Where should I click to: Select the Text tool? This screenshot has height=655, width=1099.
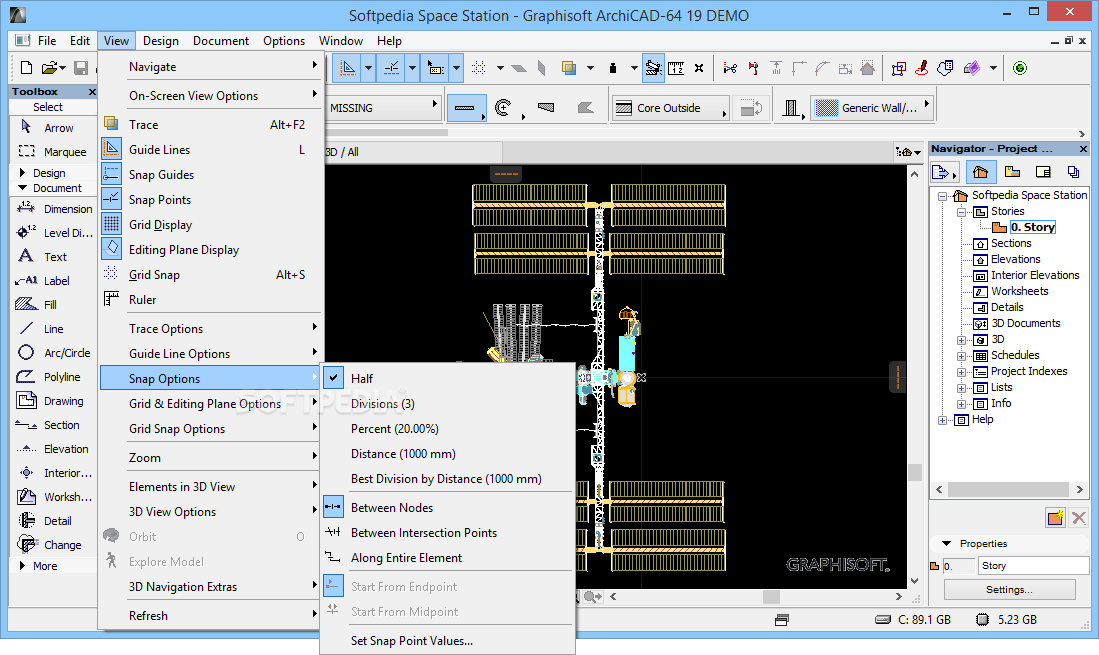(x=53, y=256)
